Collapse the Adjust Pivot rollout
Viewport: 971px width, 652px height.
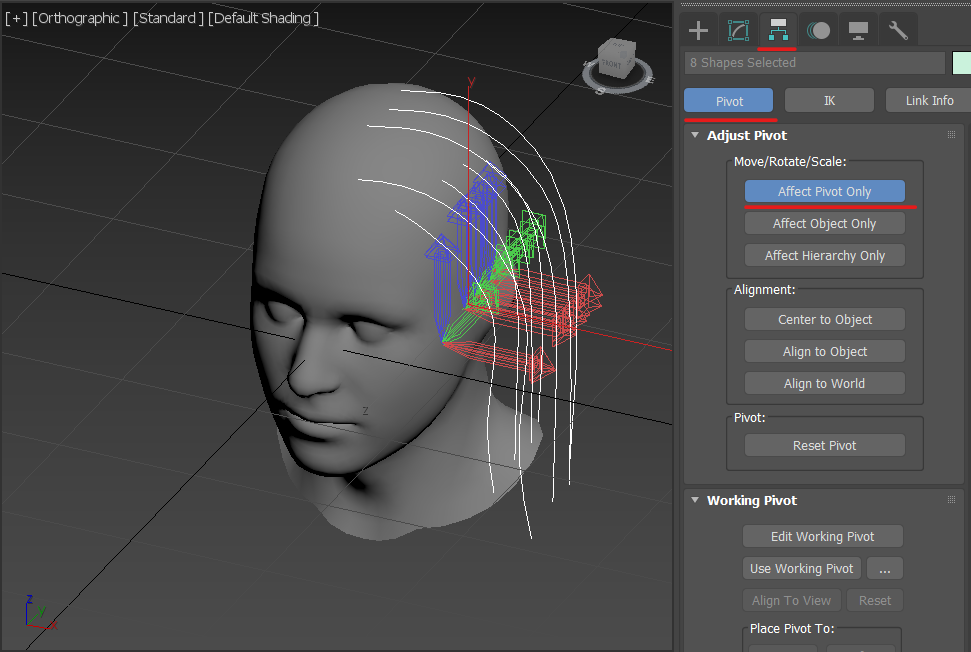click(746, 135)
